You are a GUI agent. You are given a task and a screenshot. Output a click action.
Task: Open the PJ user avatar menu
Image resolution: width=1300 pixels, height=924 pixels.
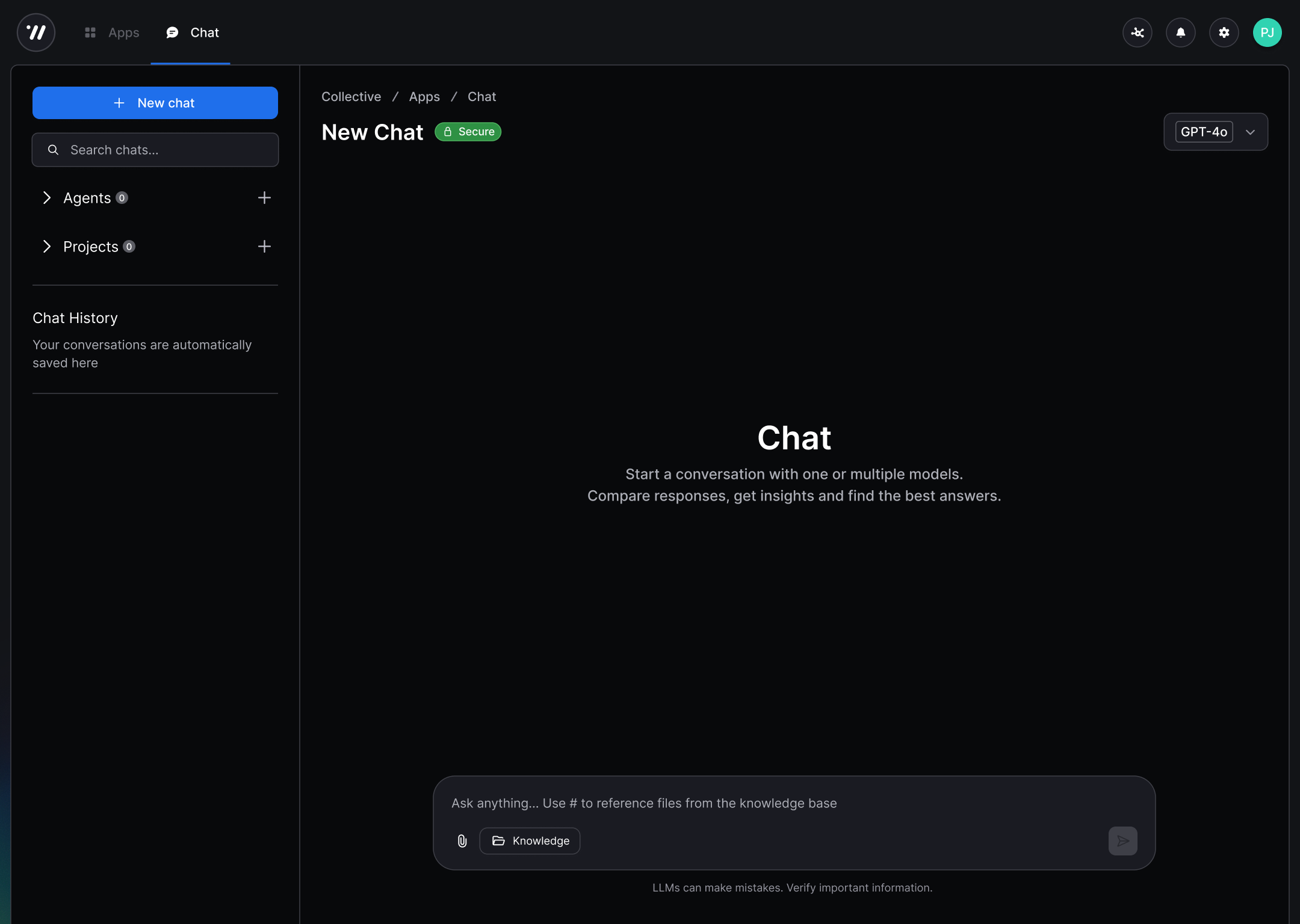pyautogui.click(x=1267, y=32)
